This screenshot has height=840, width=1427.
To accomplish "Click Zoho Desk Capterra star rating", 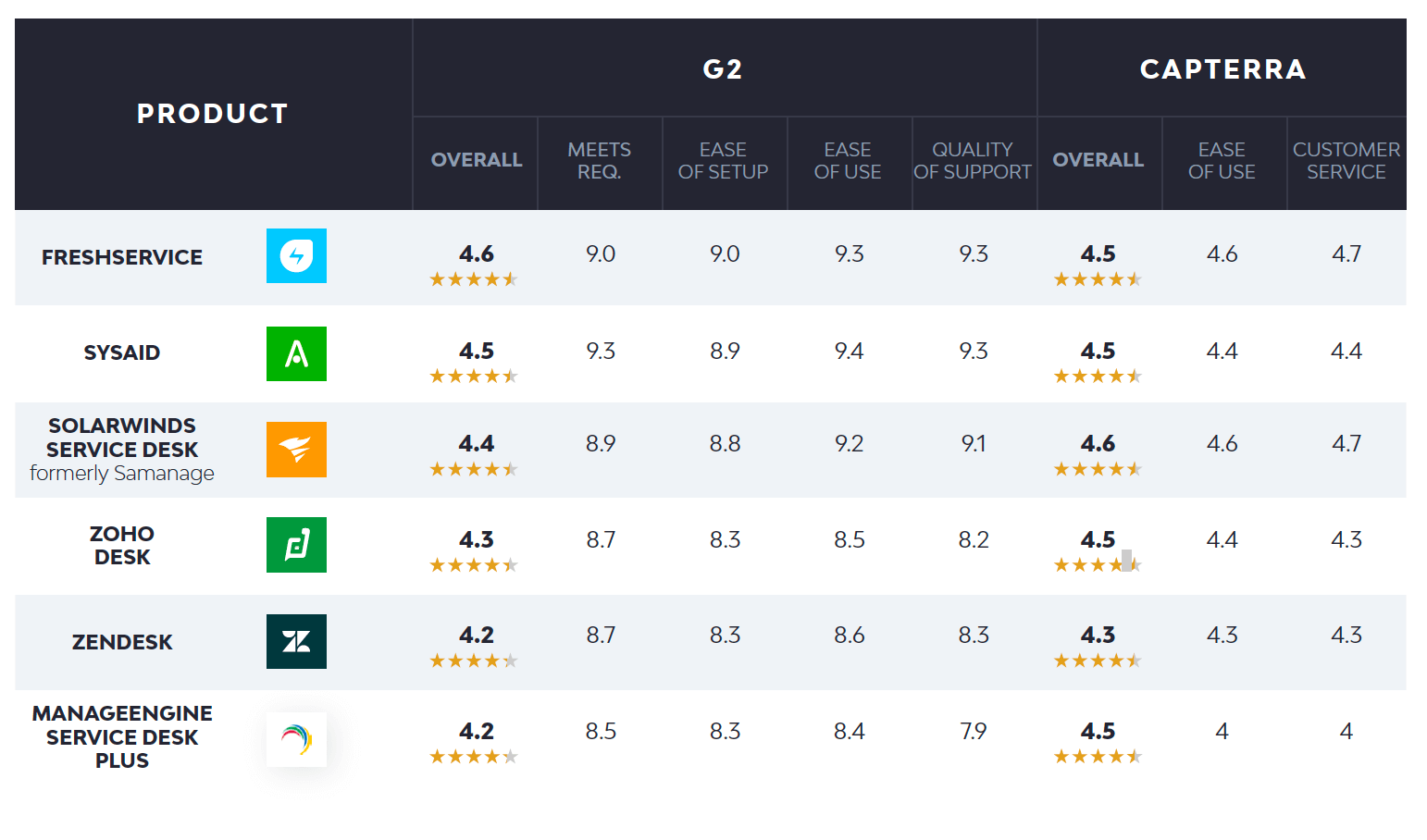I will click(x=1098, y=564).
